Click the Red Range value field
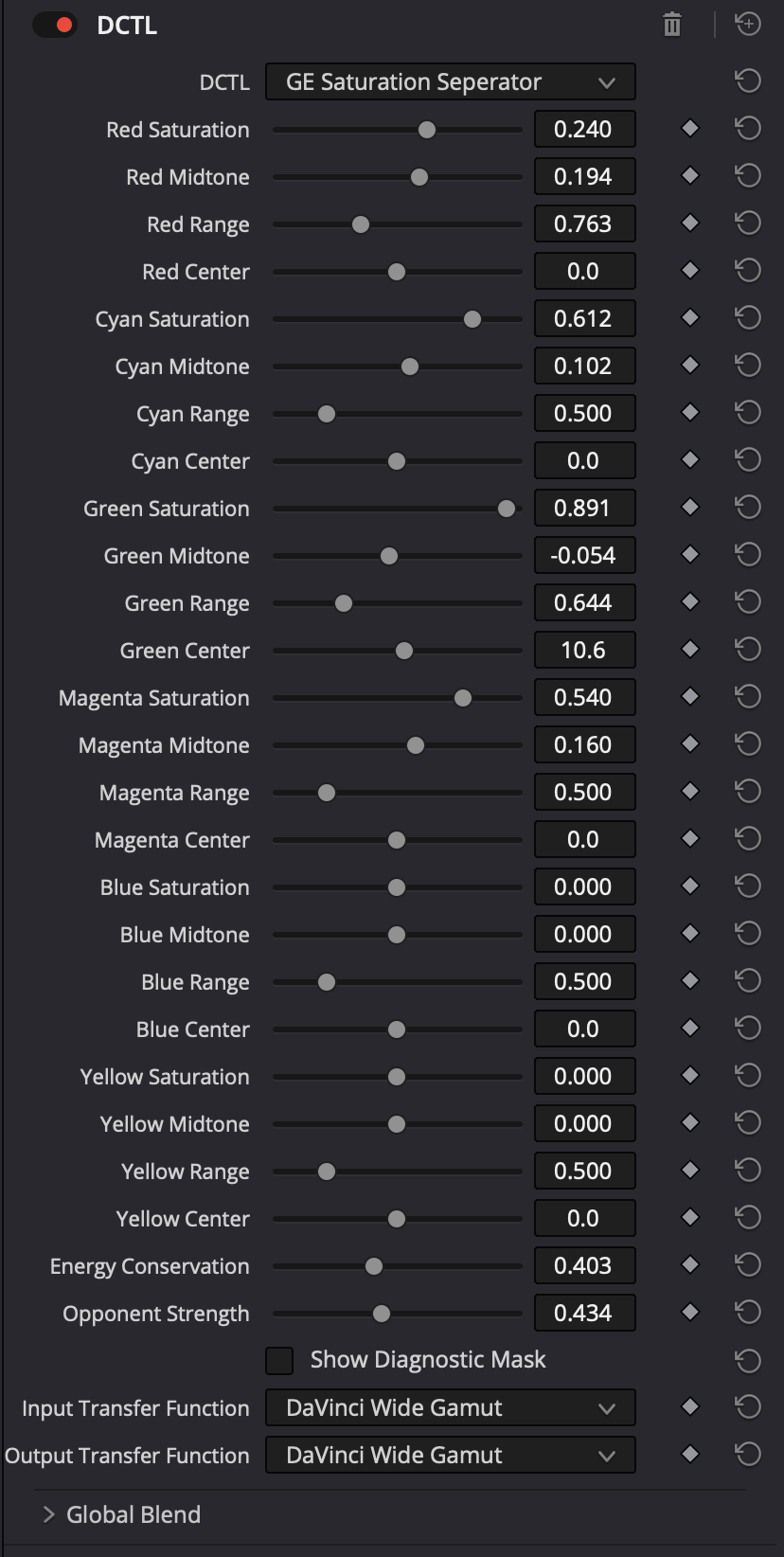 (584, 224)
